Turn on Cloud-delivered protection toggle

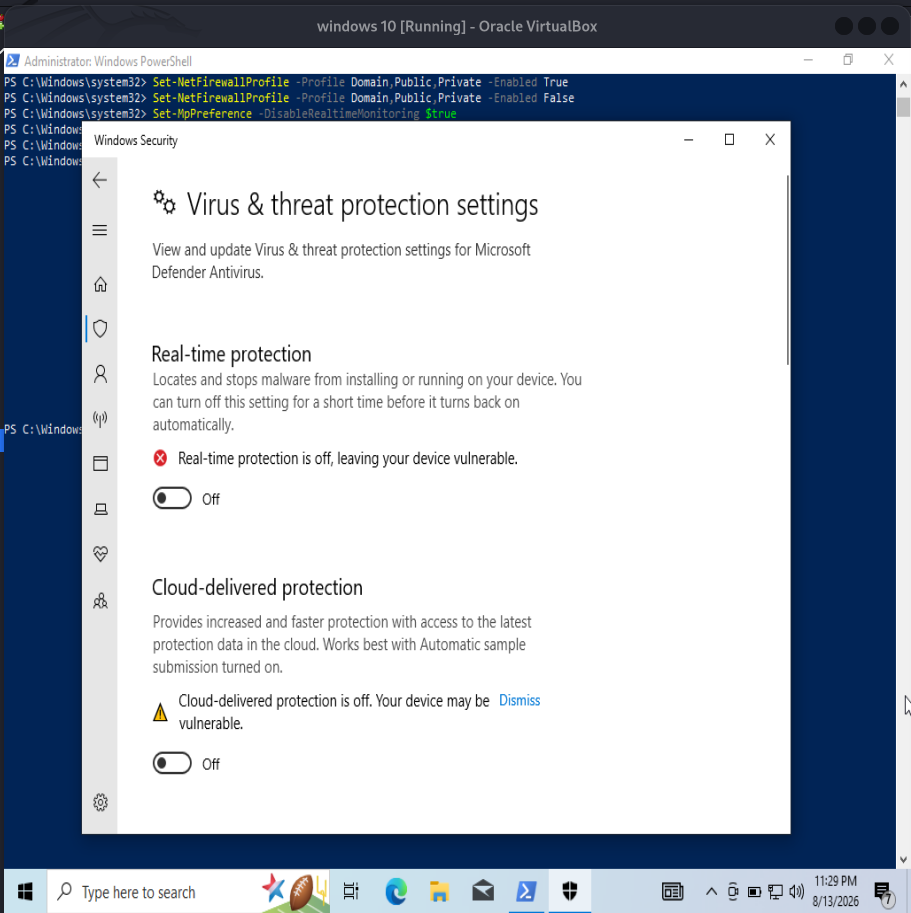172,763
